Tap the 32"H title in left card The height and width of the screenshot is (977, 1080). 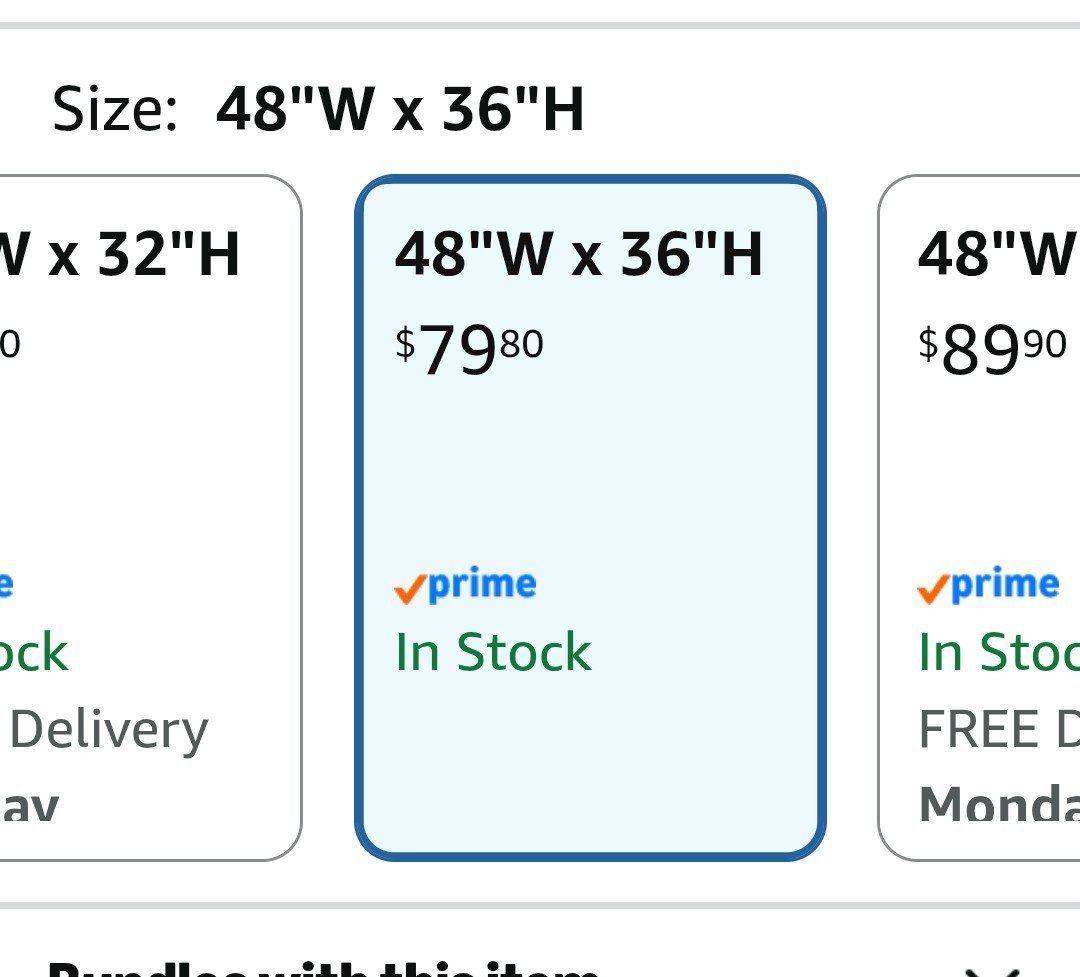(x=120, y=254)
